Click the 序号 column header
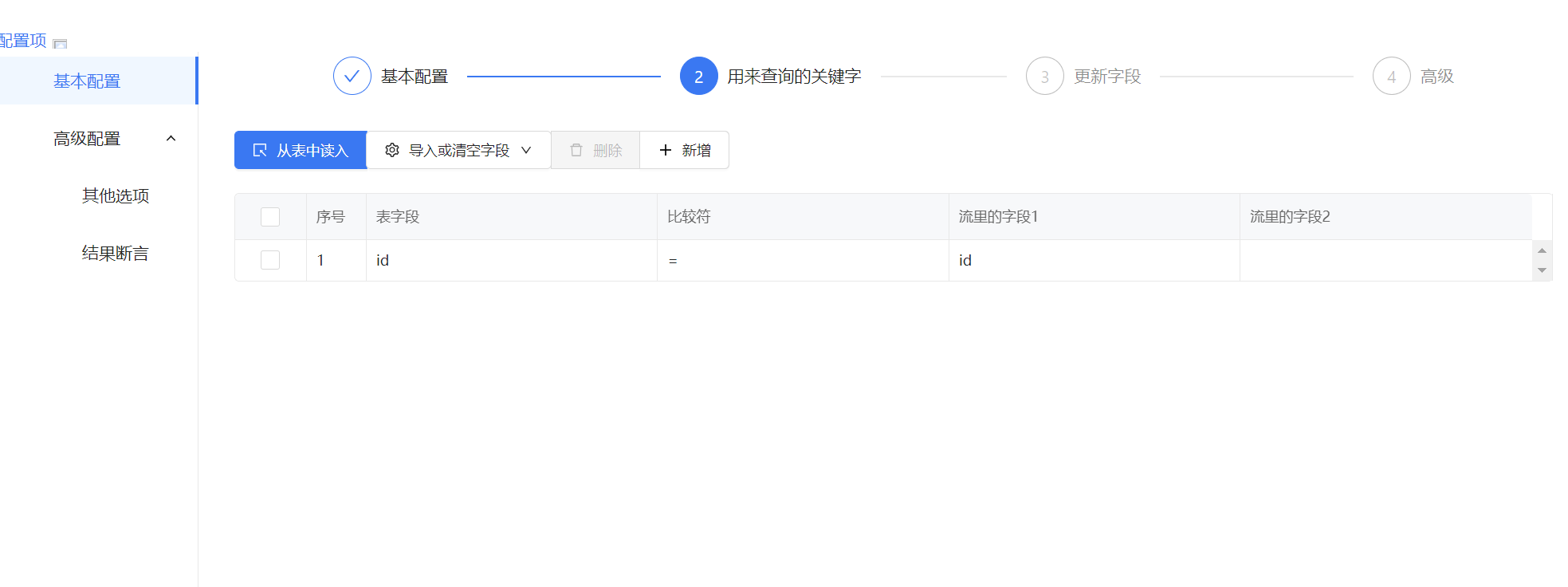The image size is (1568, 587). click(x=336, y=217)
